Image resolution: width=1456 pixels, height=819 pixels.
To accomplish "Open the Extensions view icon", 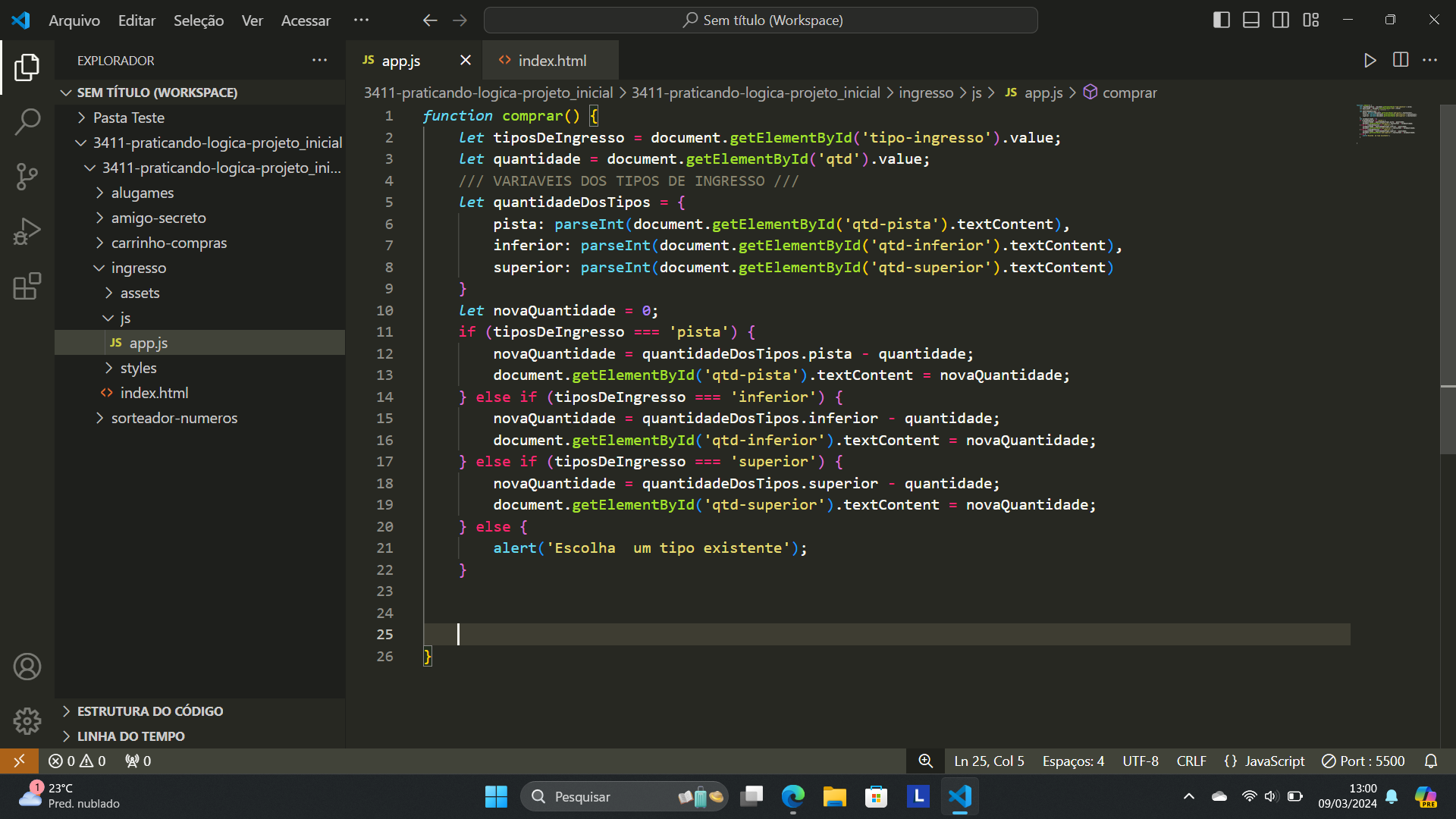I will pyautogui.click(x=27, y=286).
